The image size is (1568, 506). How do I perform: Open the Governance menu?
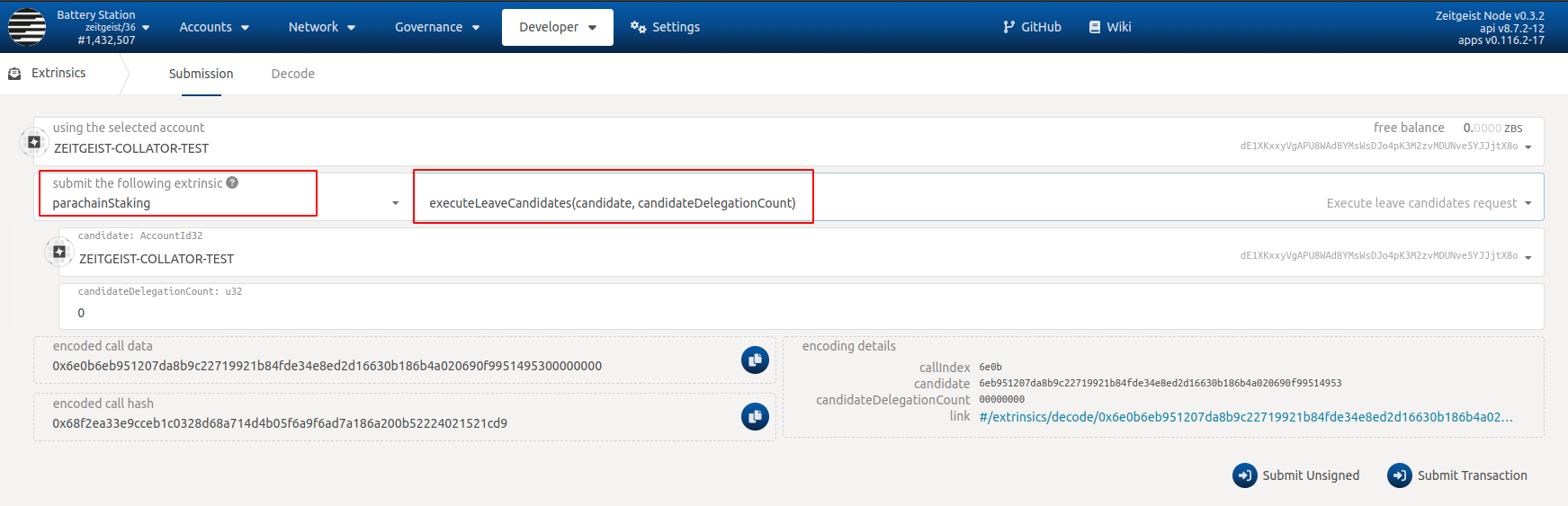437,27
